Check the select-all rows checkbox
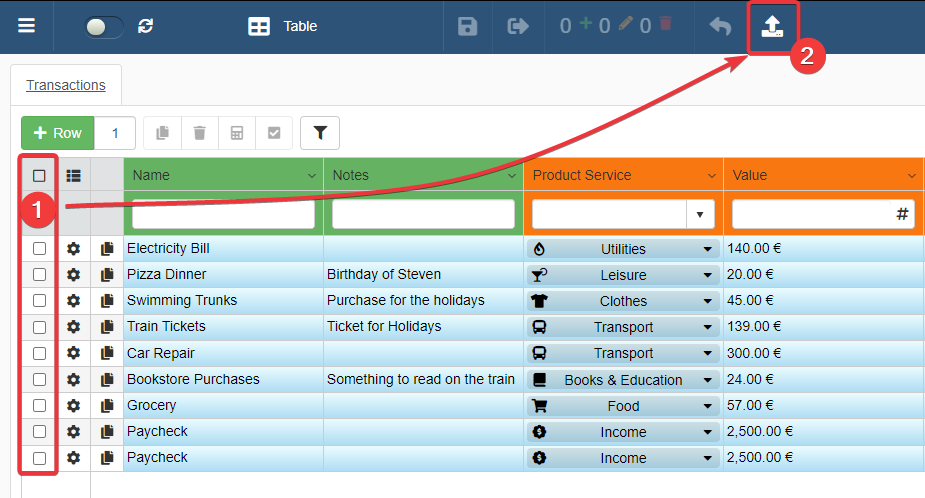 40,175
